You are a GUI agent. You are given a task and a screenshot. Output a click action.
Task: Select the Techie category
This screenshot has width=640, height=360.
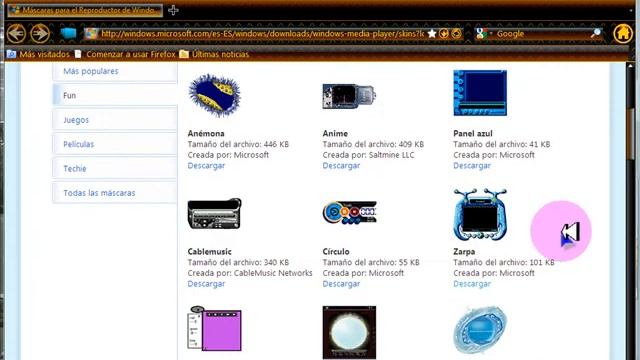(x=115, y=169)
